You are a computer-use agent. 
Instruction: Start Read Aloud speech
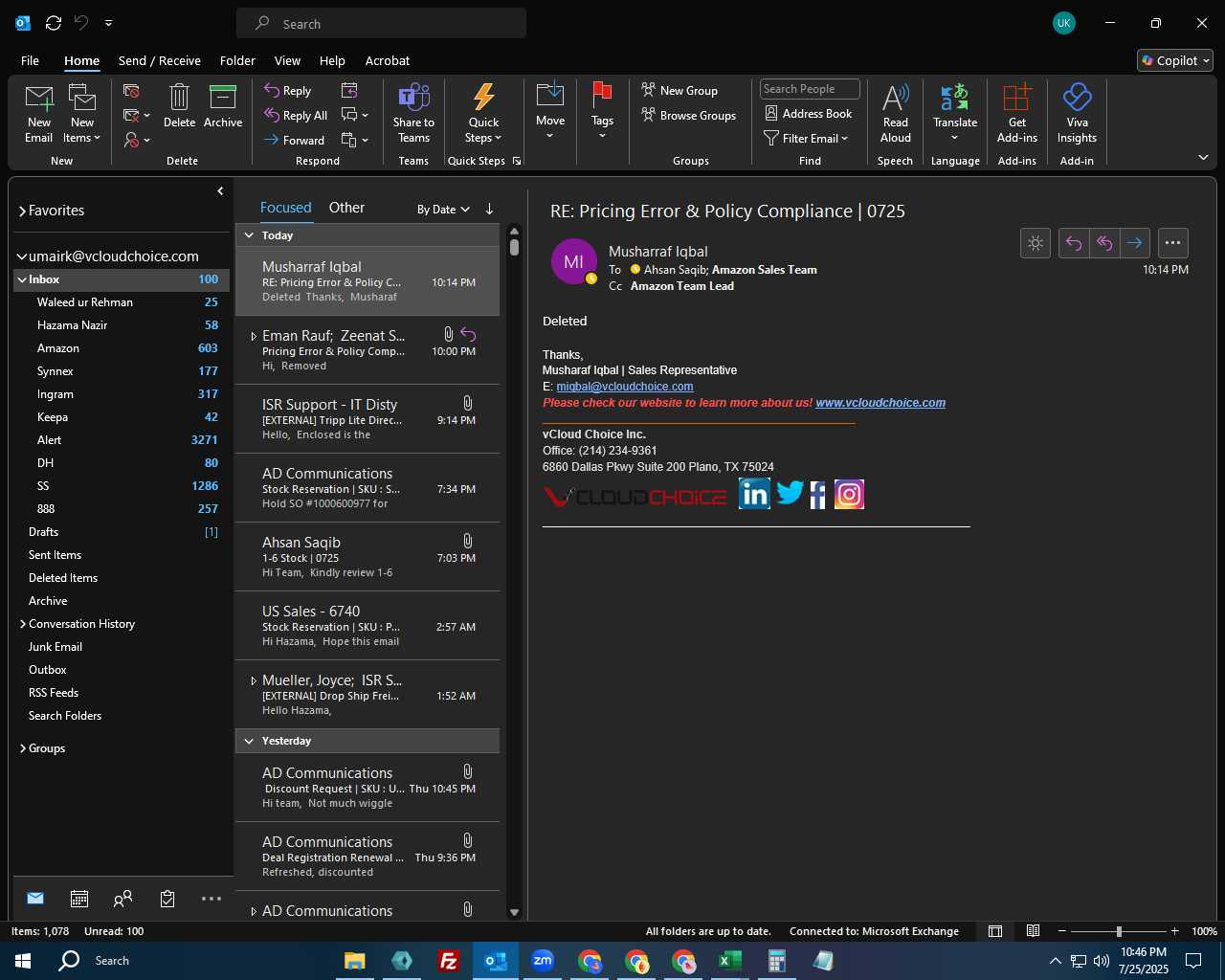[895, 114]
